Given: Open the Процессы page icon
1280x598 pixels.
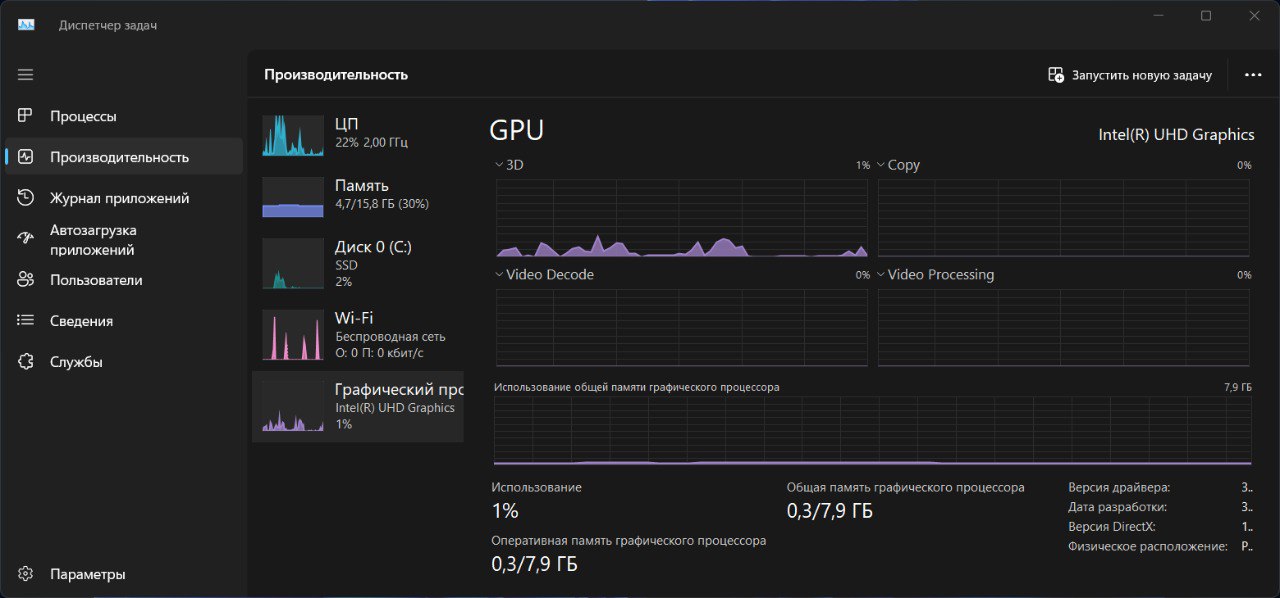Looking at the screenshot, I should click(26, 116).
